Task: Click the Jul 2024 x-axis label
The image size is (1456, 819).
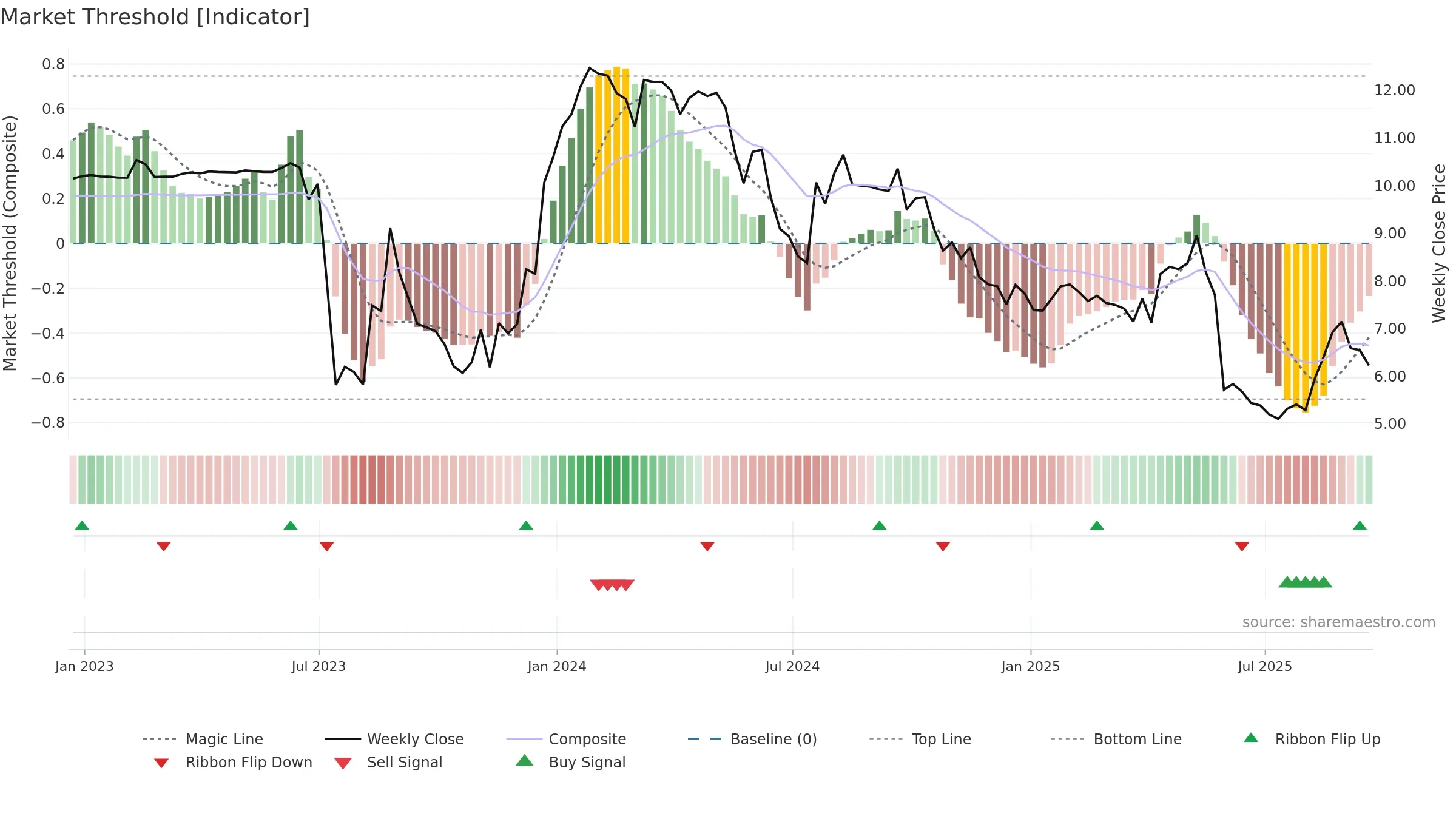Action: point(792,667)
